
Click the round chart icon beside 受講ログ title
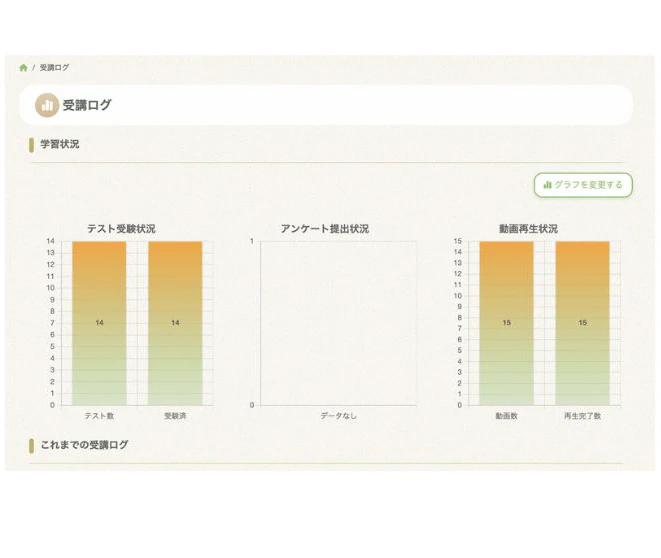click(x=47, y=105)
